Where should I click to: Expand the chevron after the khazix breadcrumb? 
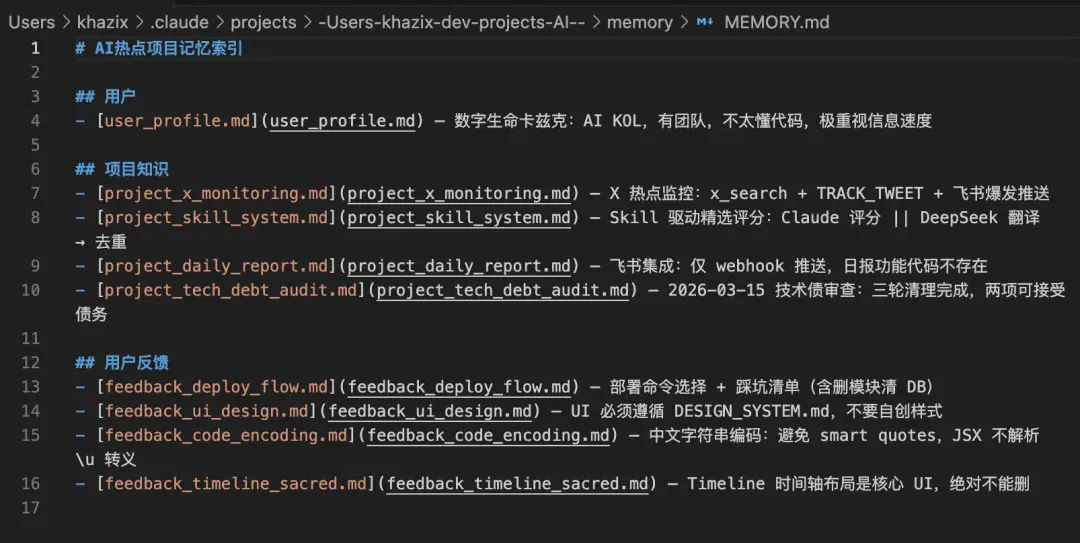pyautogui.click(x=140, y=22)
